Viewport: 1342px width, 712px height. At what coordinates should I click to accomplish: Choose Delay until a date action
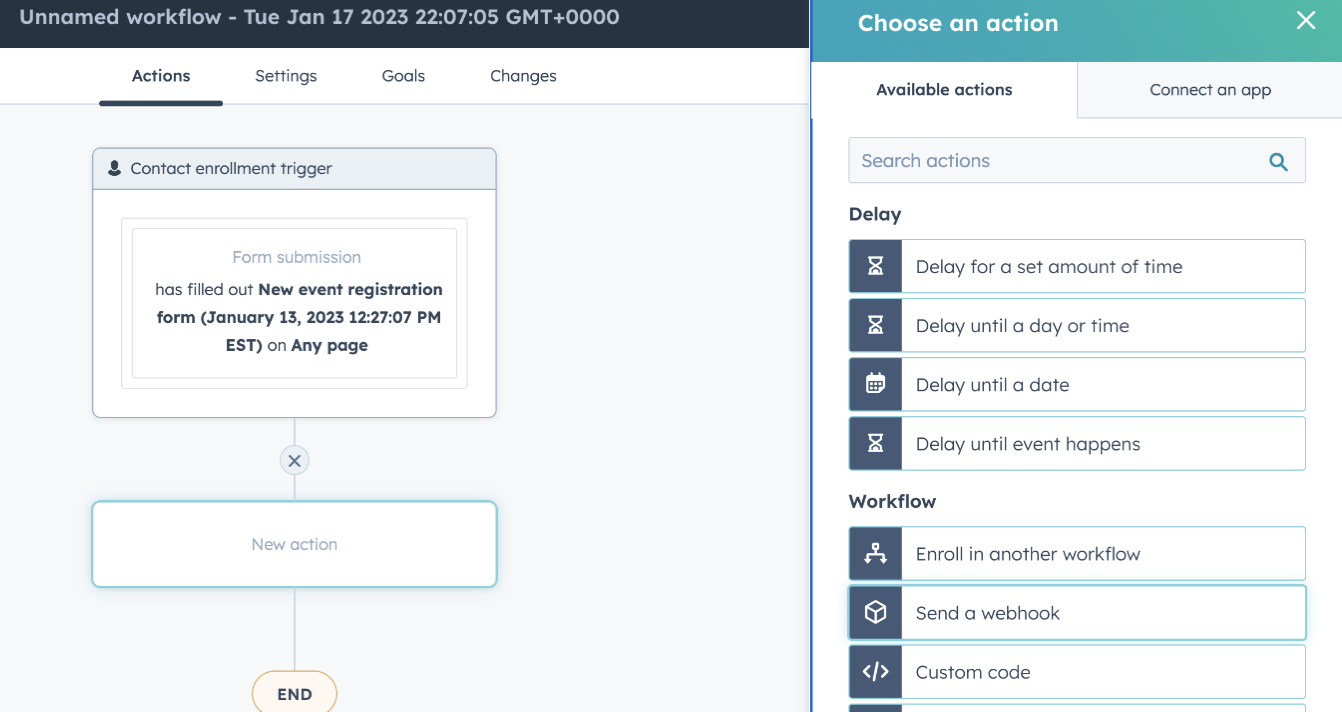tap(1077, 384)
